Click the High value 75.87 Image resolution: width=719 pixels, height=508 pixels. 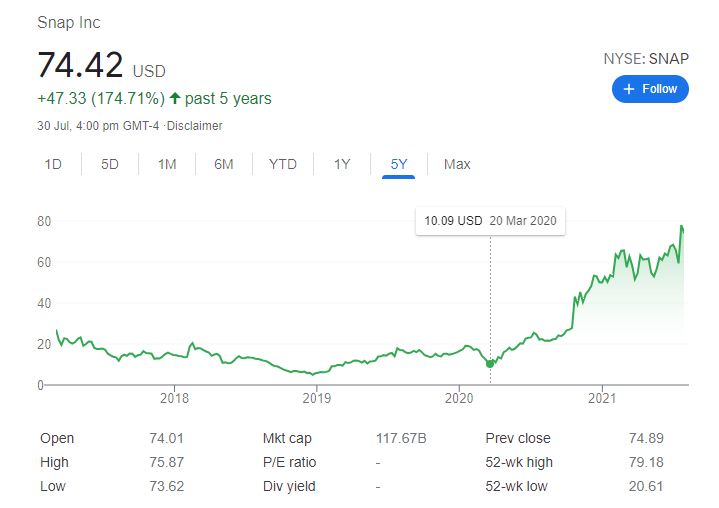[166, 462]
